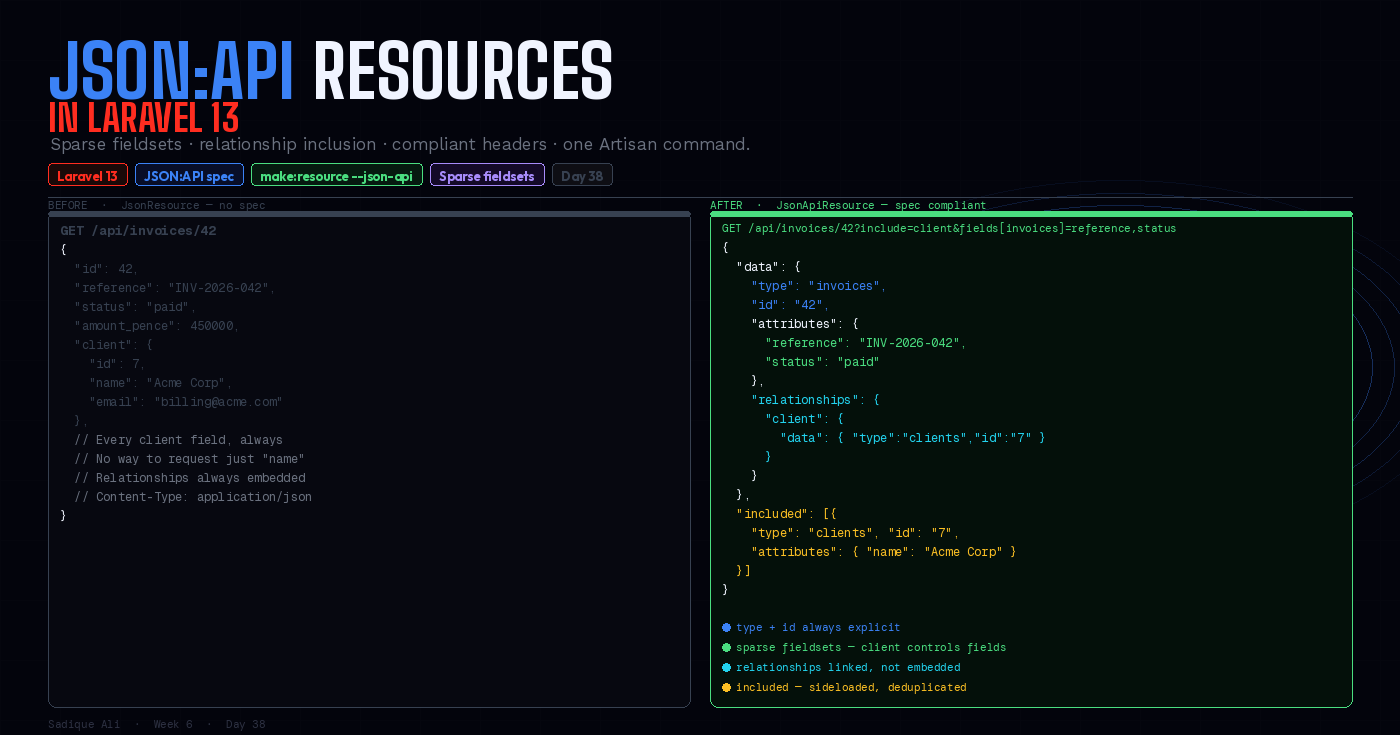Click the GET /api/invoices/42?include=client request line

coord(947,228)
